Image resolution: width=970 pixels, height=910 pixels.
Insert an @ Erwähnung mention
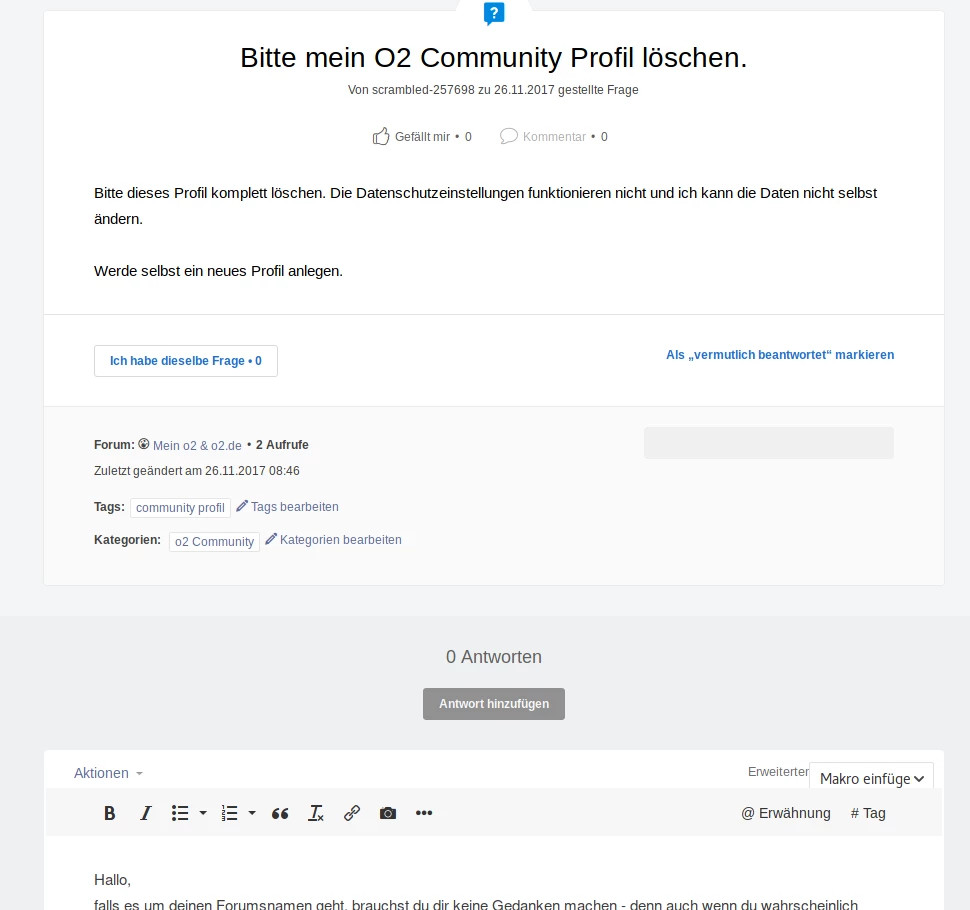click(786, 813)
